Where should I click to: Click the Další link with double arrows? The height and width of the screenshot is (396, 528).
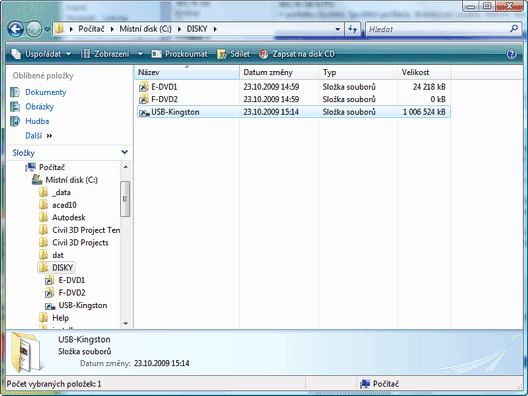coord(38,135)
